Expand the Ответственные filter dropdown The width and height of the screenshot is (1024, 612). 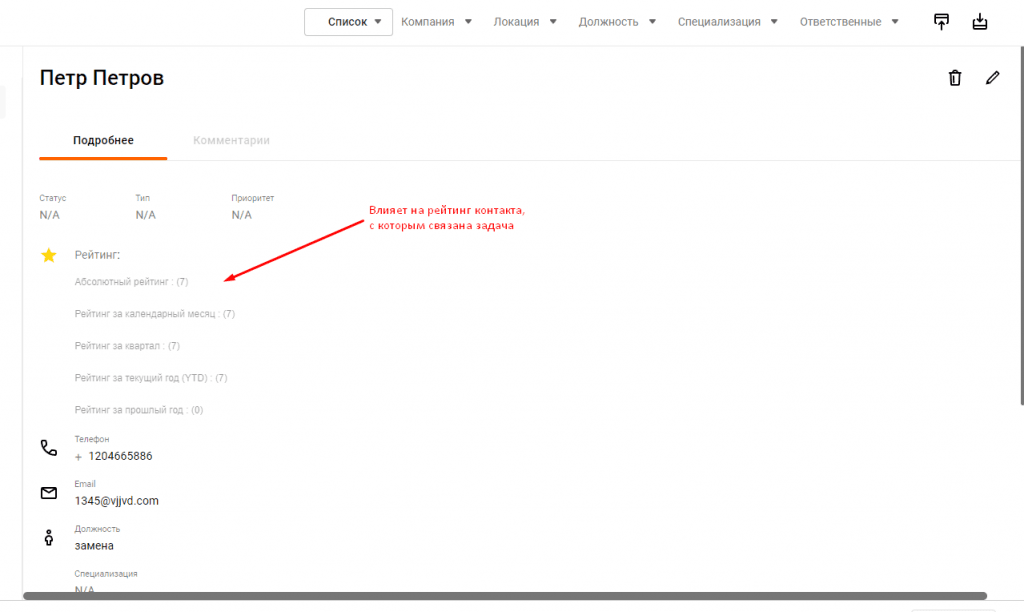848,22
